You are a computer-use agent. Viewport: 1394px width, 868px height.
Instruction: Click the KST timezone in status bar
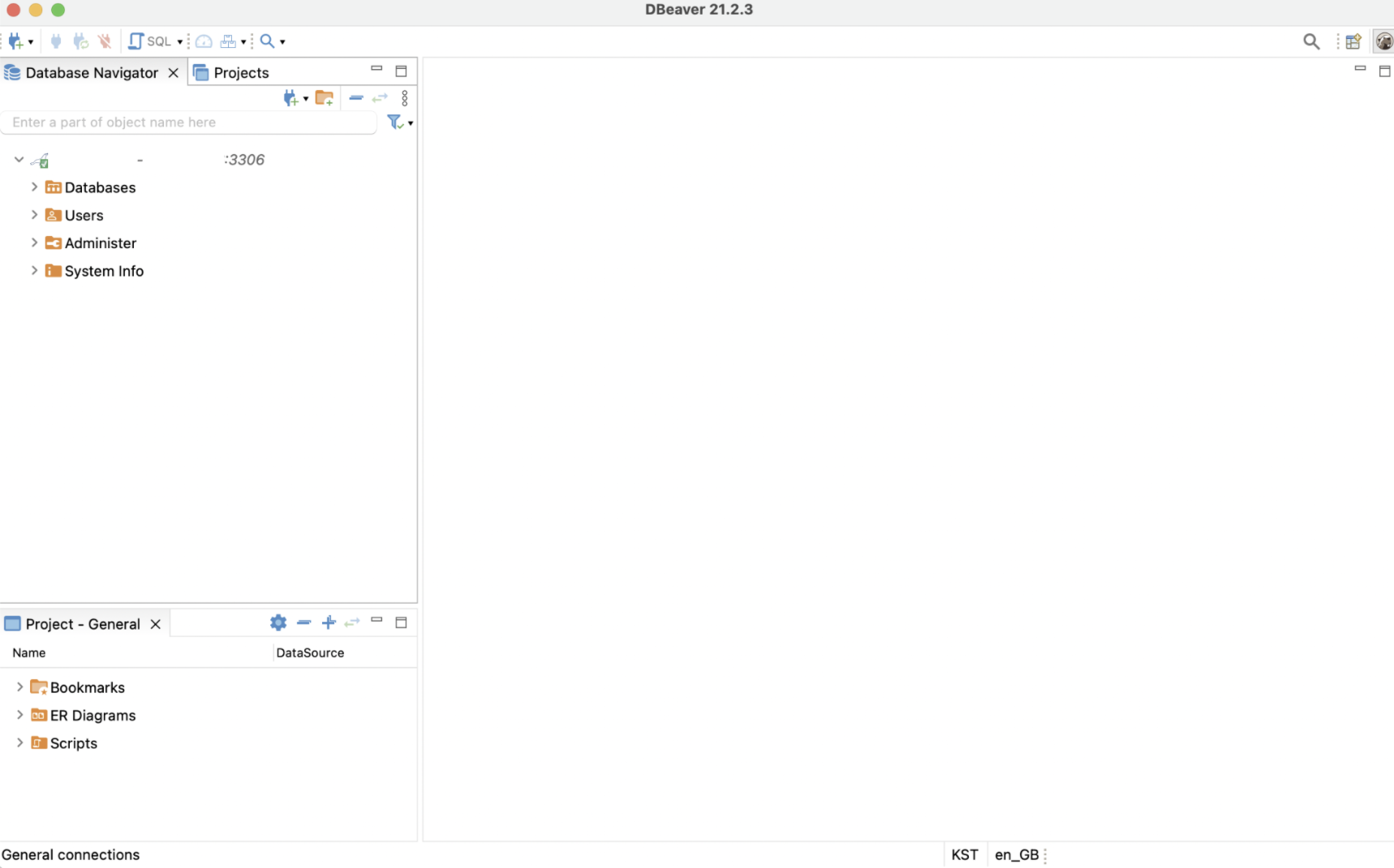(x=965, y=855)
